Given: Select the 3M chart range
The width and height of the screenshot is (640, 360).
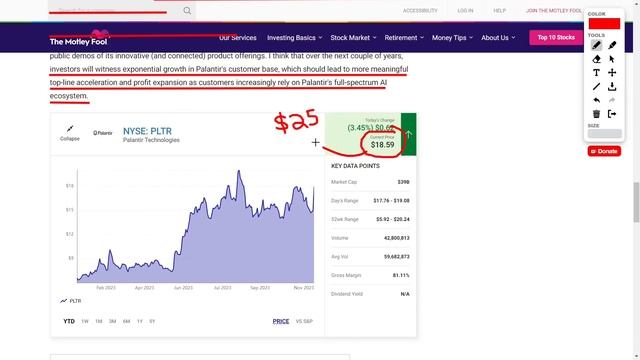Looking at the screenshot, I should [x=113, y=321].
